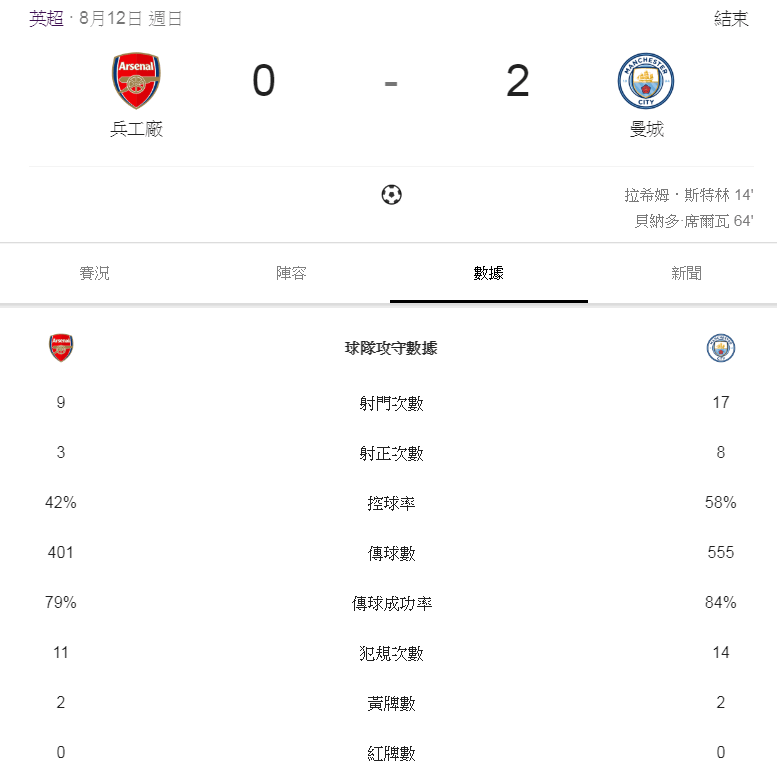Click the 曼城 team name
Viewport: 777px width, 773px height.
(x=646, y=129)
